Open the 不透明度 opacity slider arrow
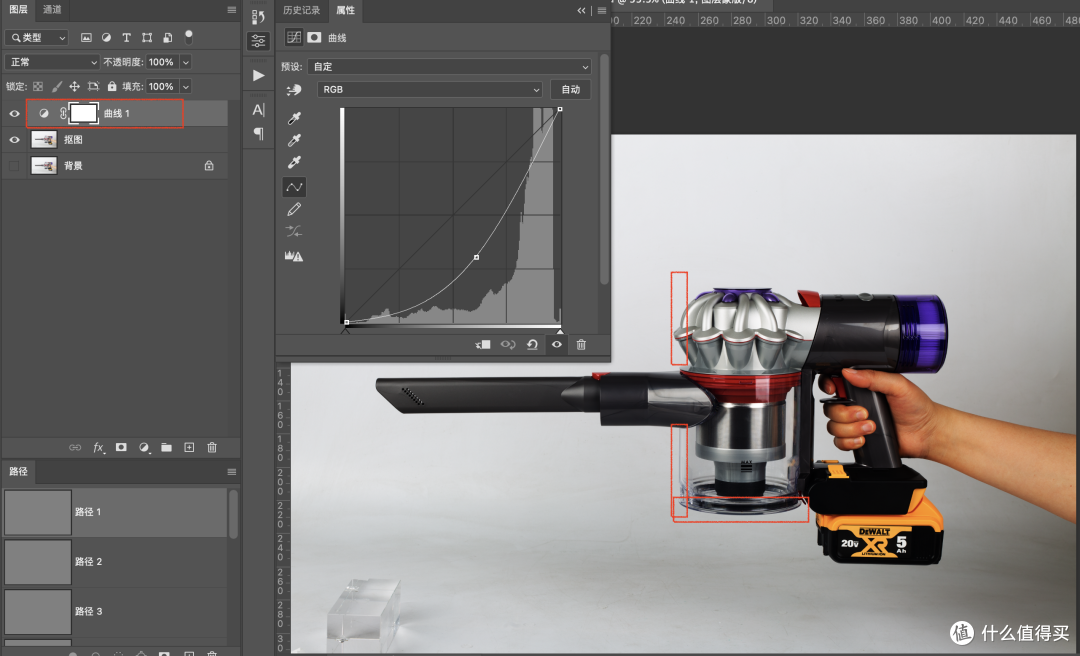 [185, 62]
